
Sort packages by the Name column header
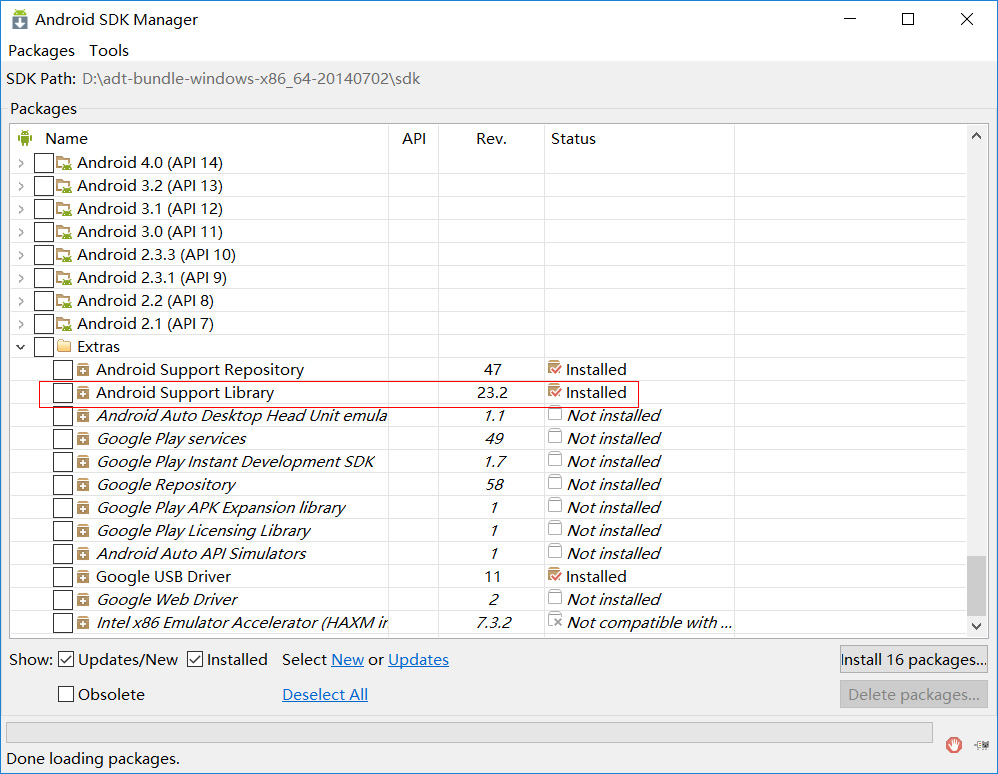[x=66, y=138]
